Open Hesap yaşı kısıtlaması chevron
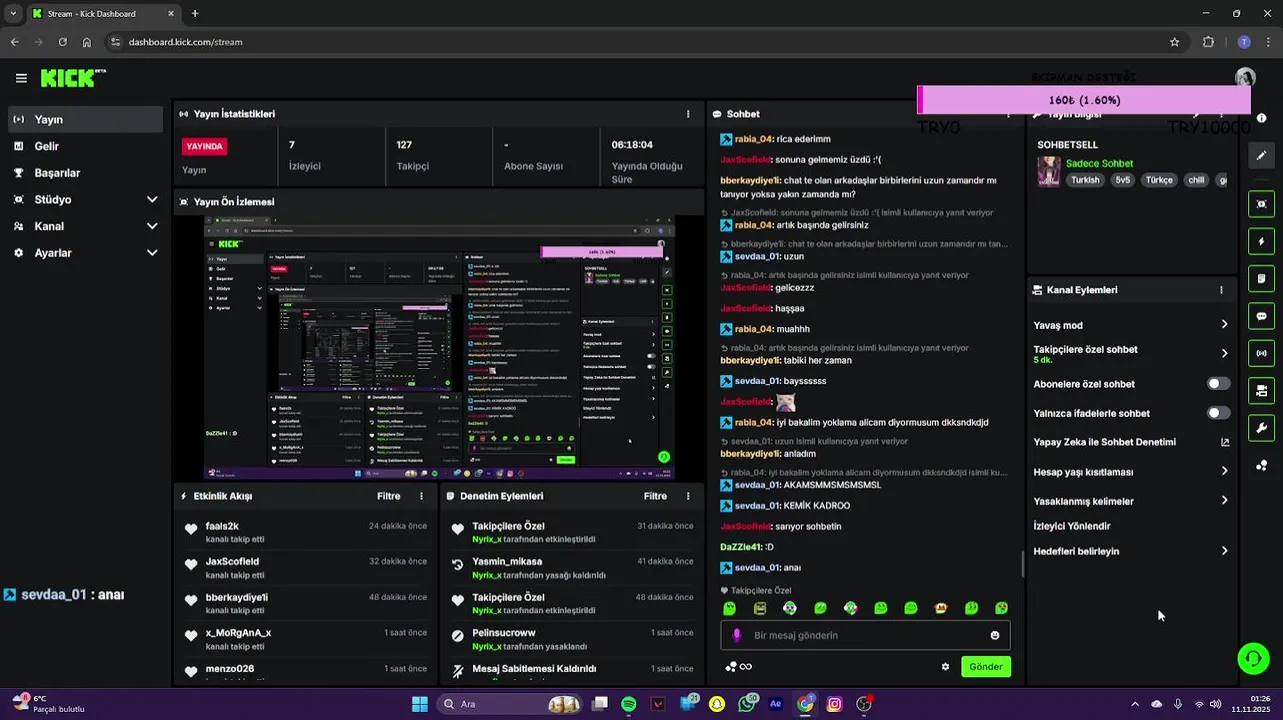The image size is (1283, 720). pos(1224,472)
